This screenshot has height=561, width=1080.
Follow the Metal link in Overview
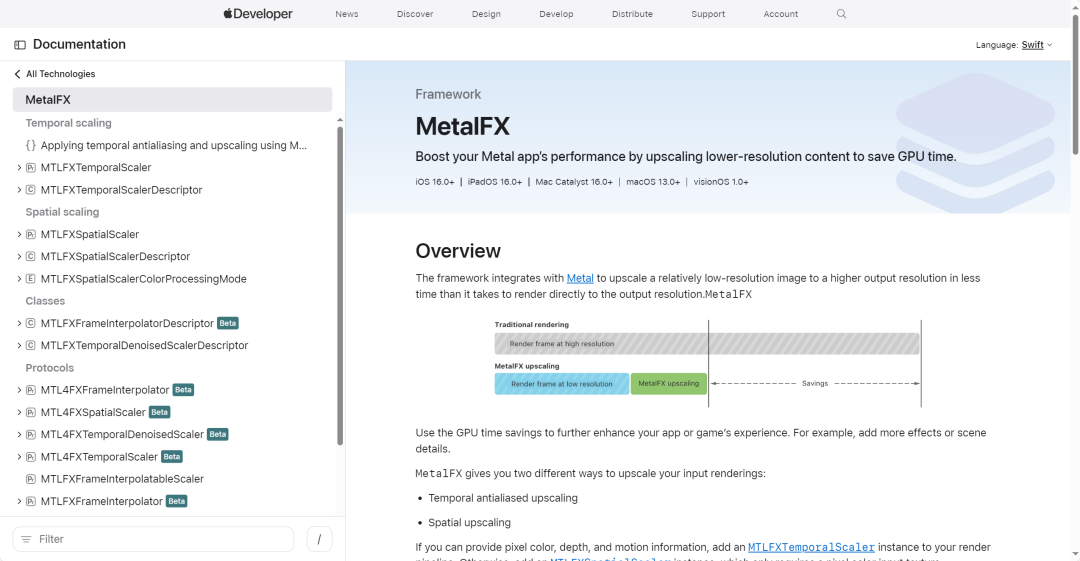click(580, 278)
